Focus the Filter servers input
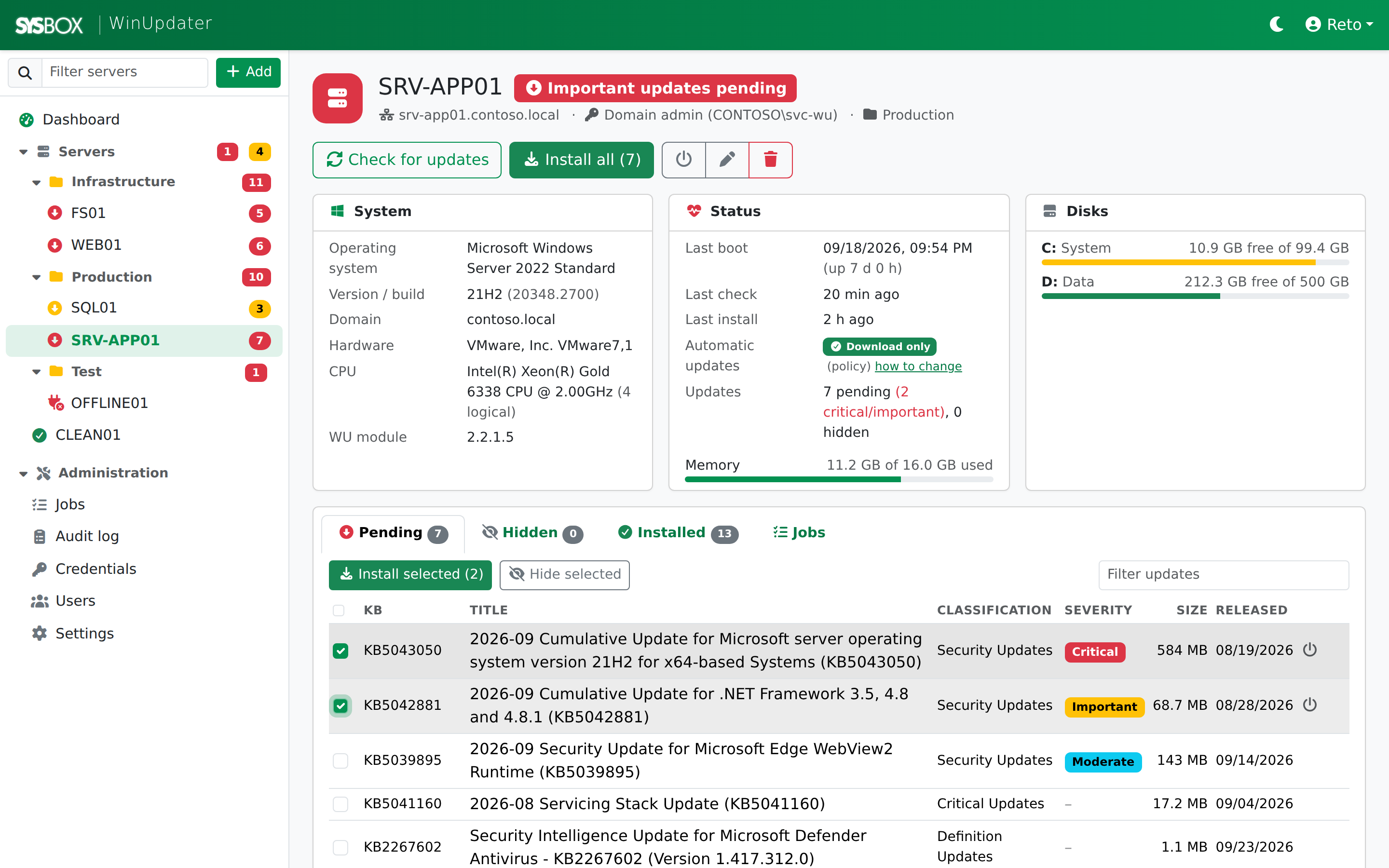The image size is (1389, 868). 124,72
